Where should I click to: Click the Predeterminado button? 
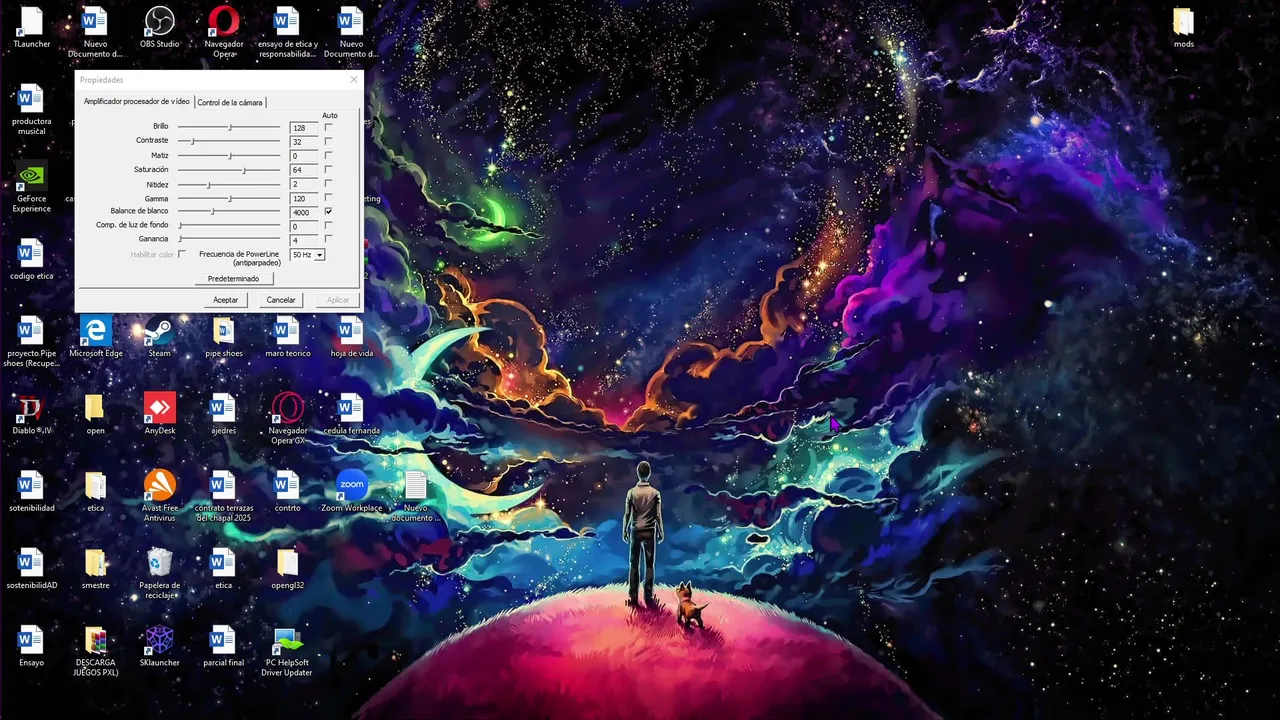[x=233, y=278]
